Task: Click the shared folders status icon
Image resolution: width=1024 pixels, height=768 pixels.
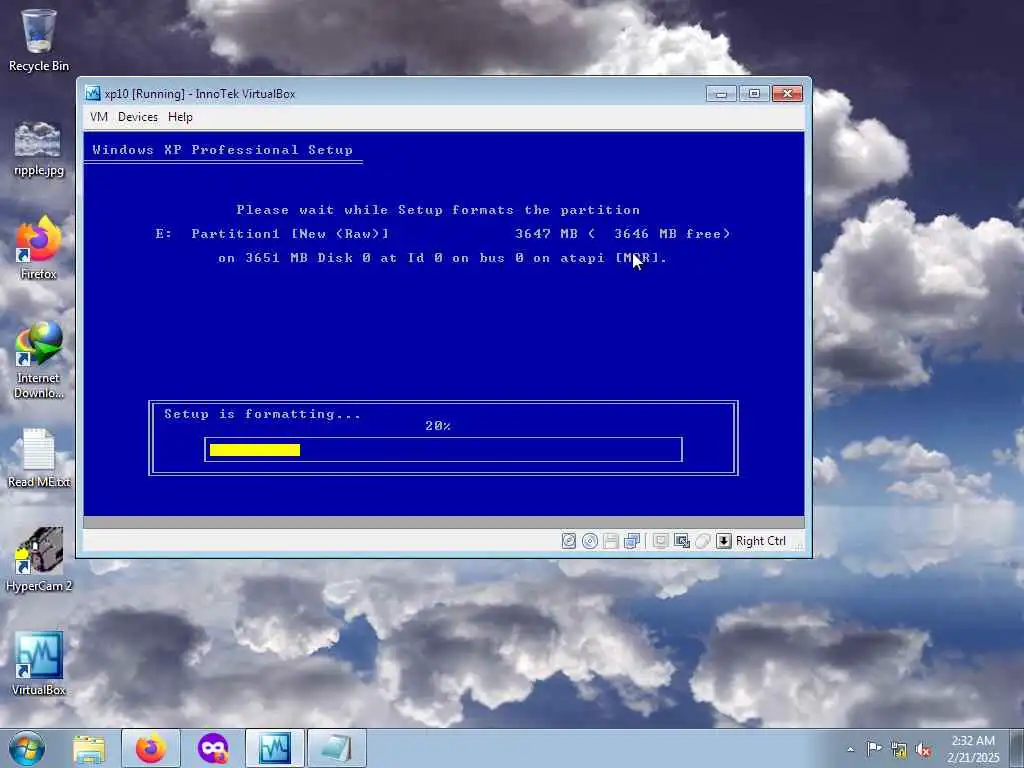Action: [x=660, y=541]
